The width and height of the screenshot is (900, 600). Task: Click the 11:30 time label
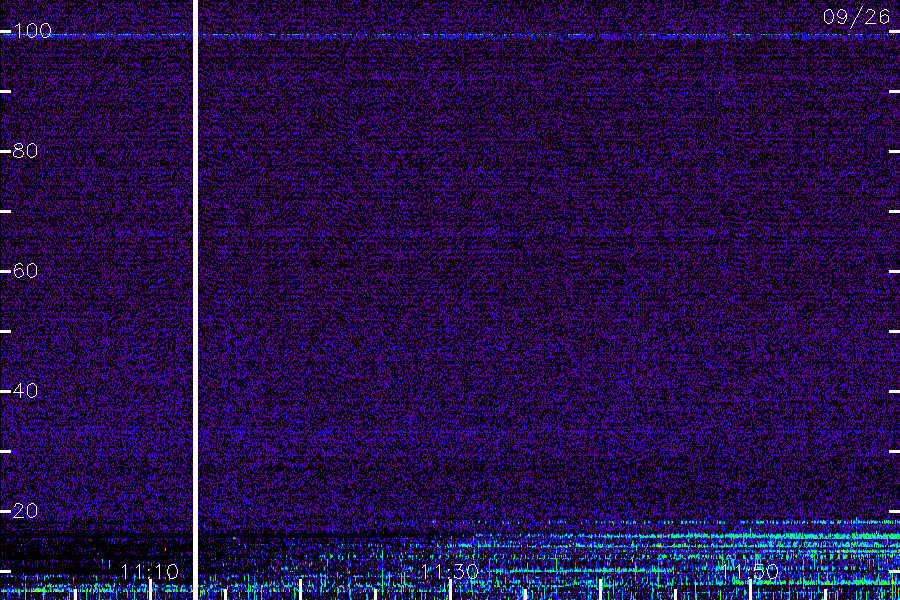point(450,571)
